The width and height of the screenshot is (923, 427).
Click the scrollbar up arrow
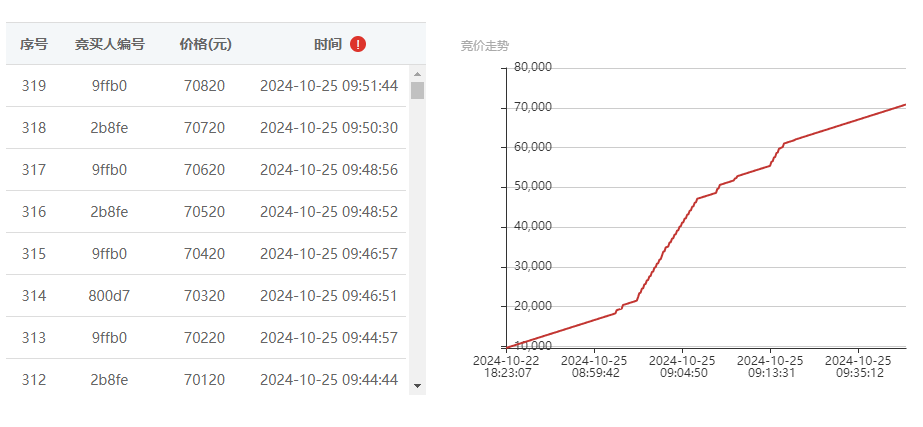417,74
